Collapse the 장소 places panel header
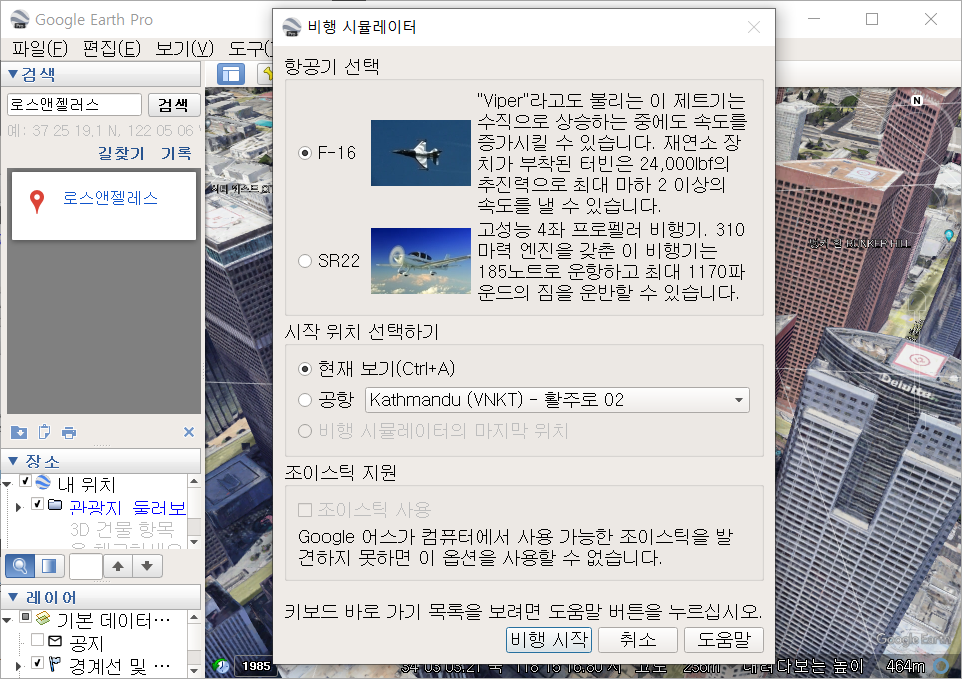Screen dimensions: 962x679 (x=101, y=461)
